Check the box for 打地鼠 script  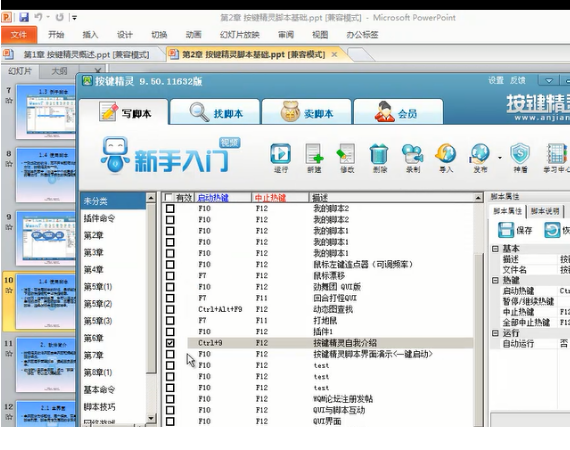[170, 321]
